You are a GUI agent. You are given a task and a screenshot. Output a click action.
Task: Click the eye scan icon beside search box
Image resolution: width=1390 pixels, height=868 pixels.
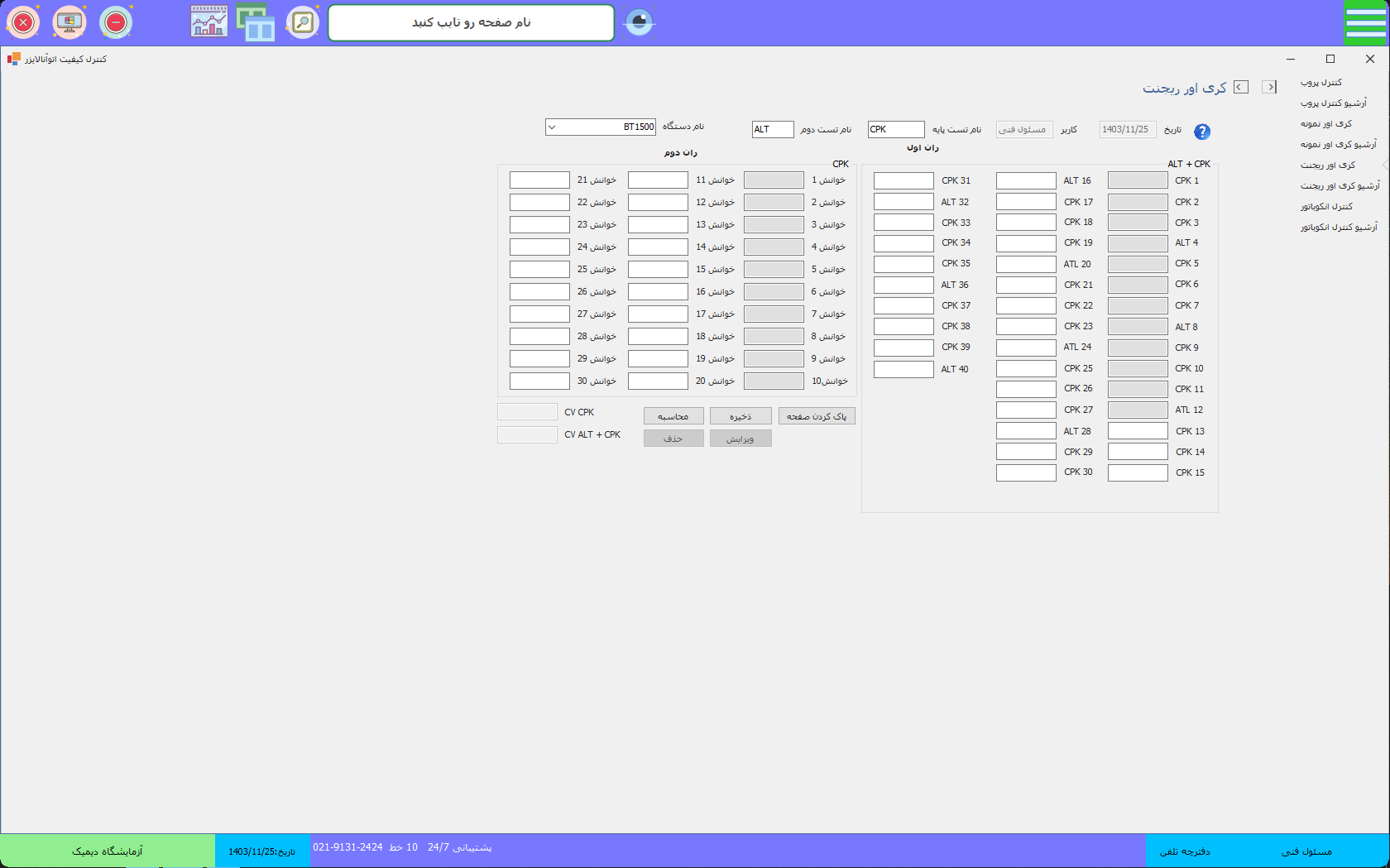click(x=639, y=22)
